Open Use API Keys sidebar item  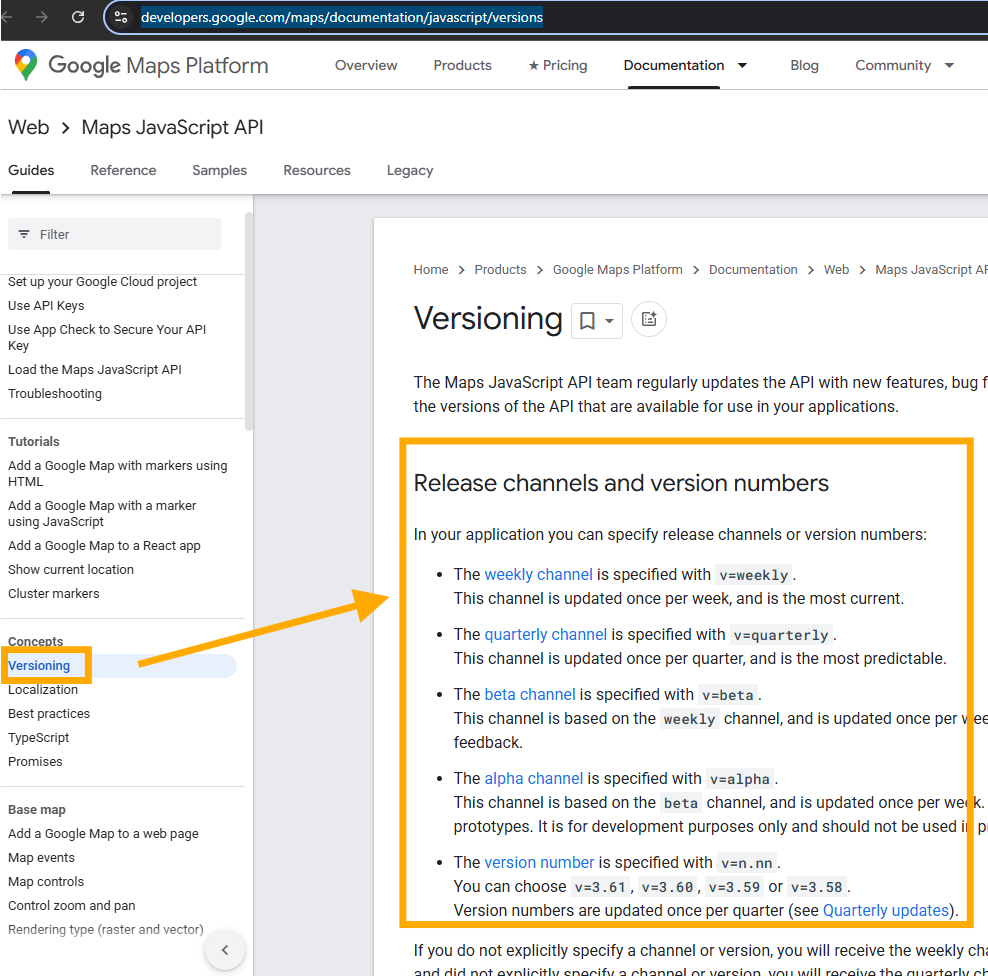pyautogui.click(x=46, y=306)
